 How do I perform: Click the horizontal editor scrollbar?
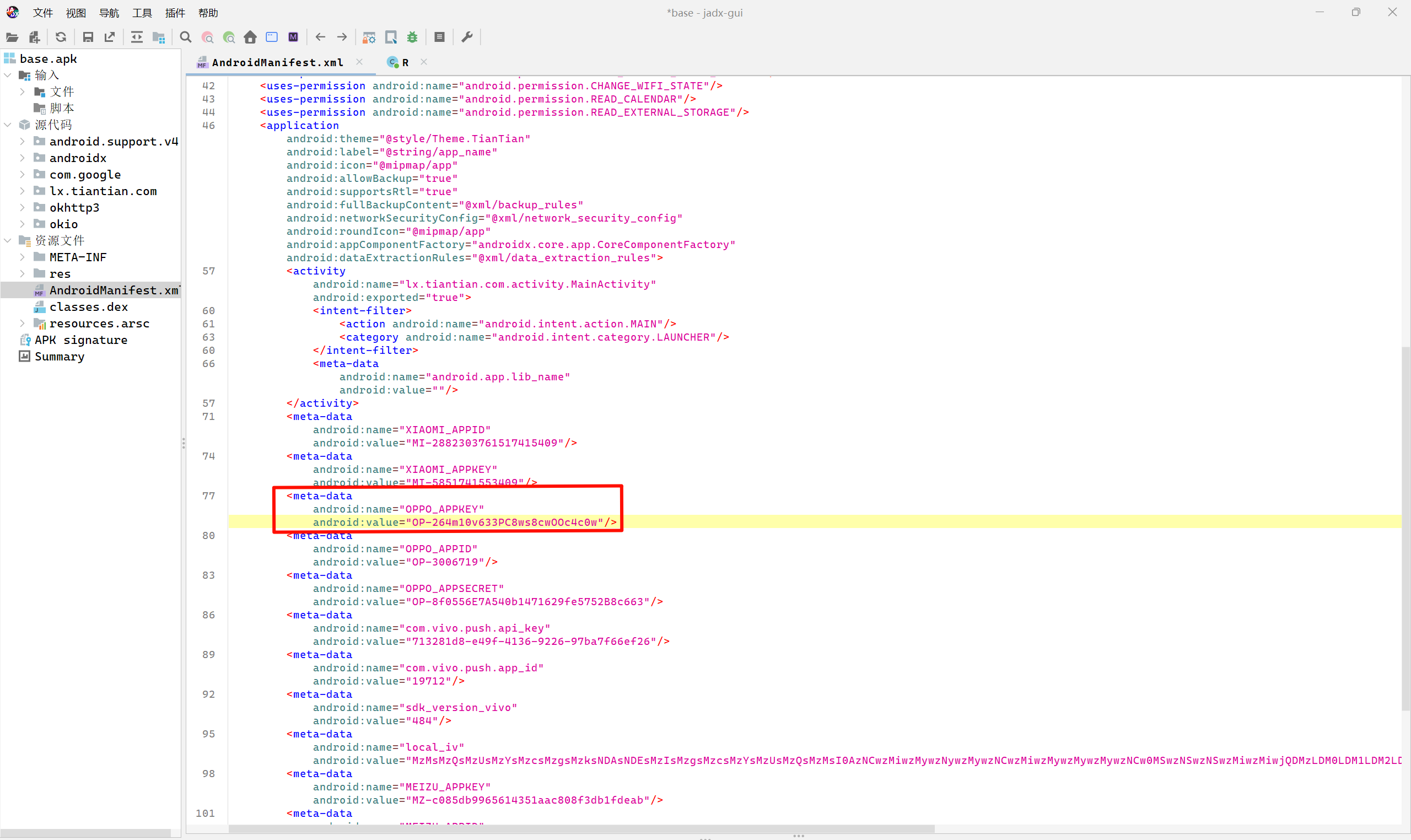pos(581,828)
